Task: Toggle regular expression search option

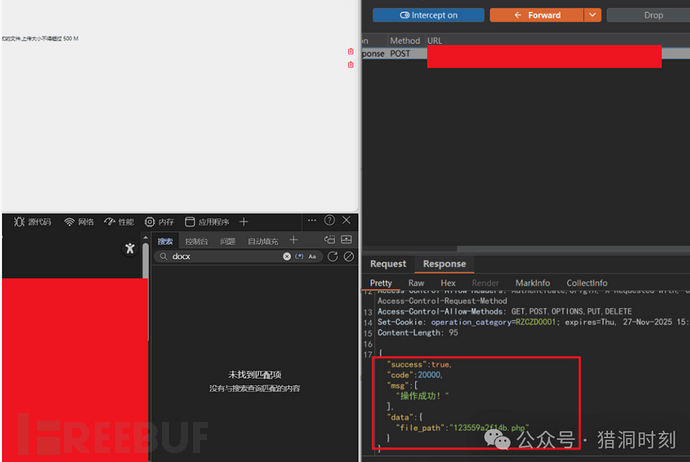Action: [x=299, y=257]
